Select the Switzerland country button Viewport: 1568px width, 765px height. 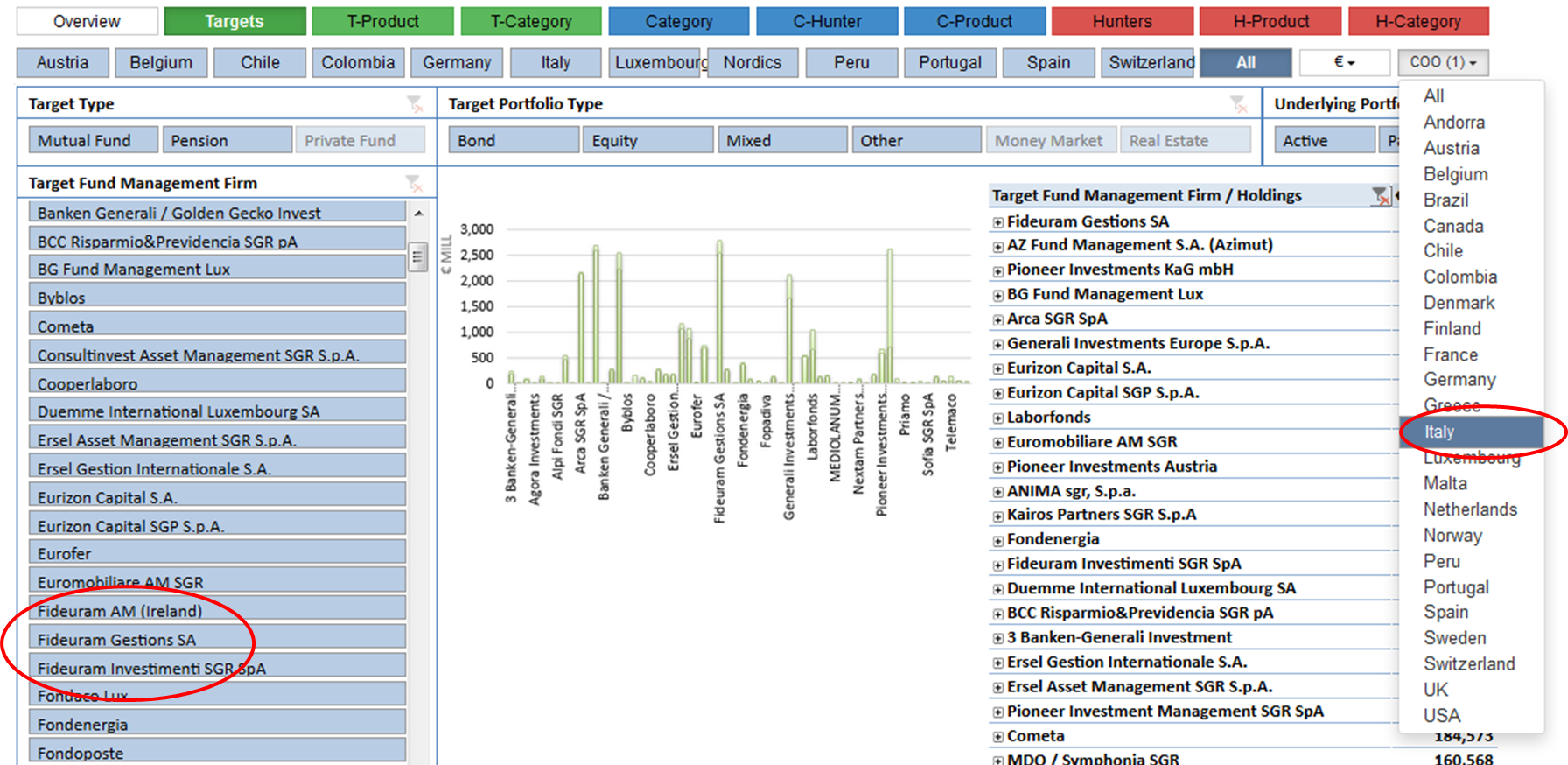coord(1148,62)
